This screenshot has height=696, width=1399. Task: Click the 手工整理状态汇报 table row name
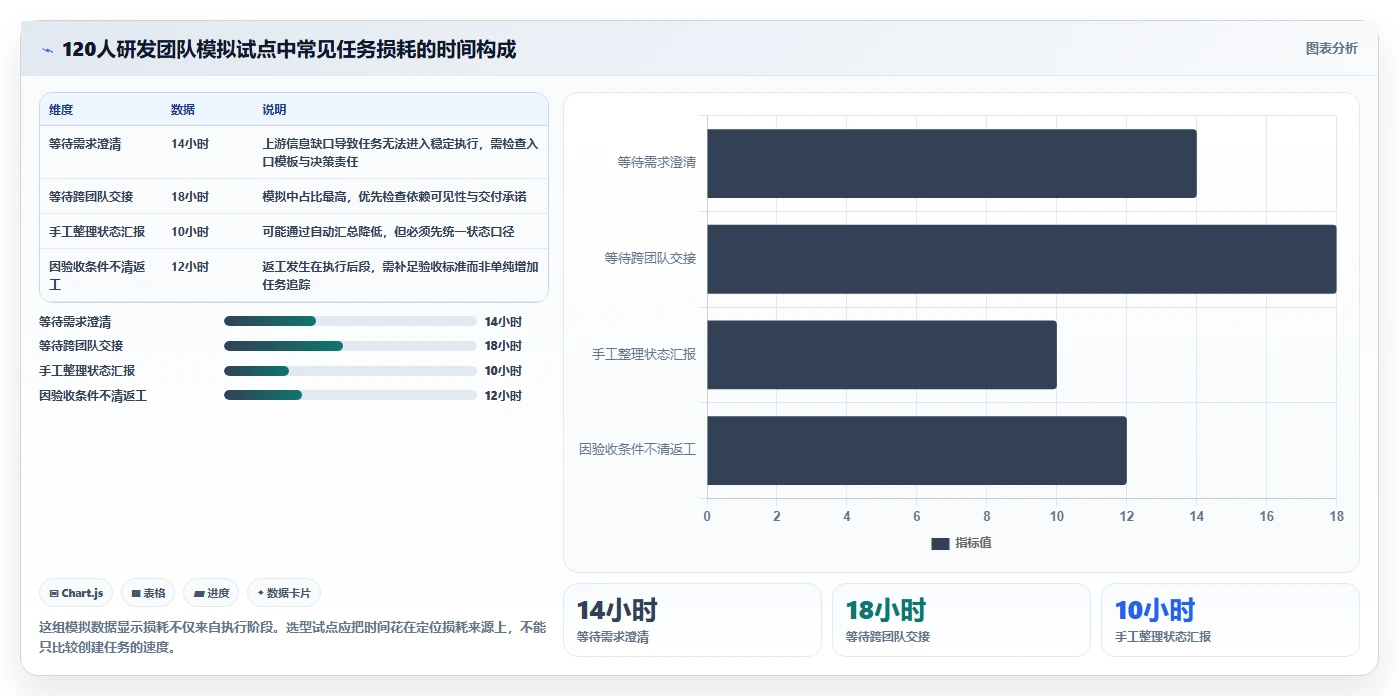coord(97,231)
